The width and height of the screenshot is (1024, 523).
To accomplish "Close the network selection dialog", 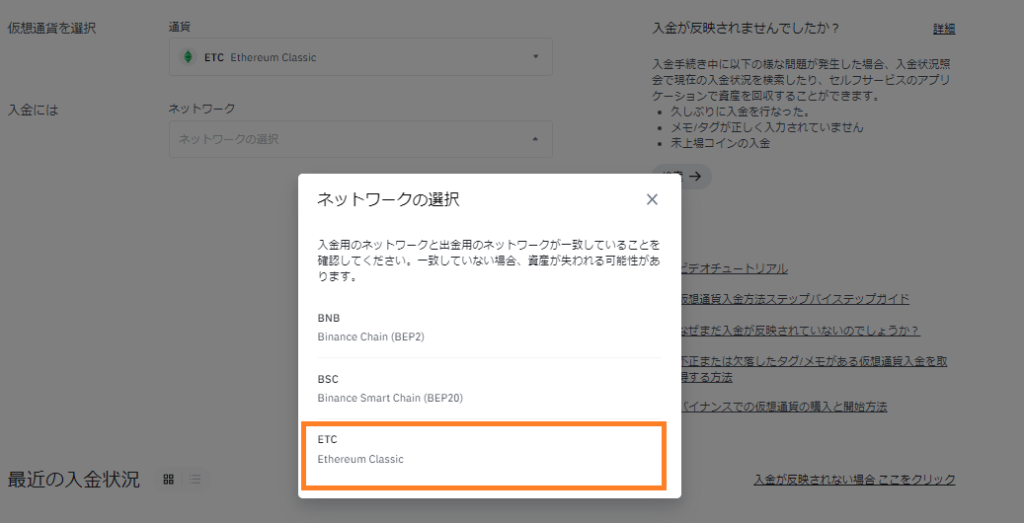I will [652, 200].
